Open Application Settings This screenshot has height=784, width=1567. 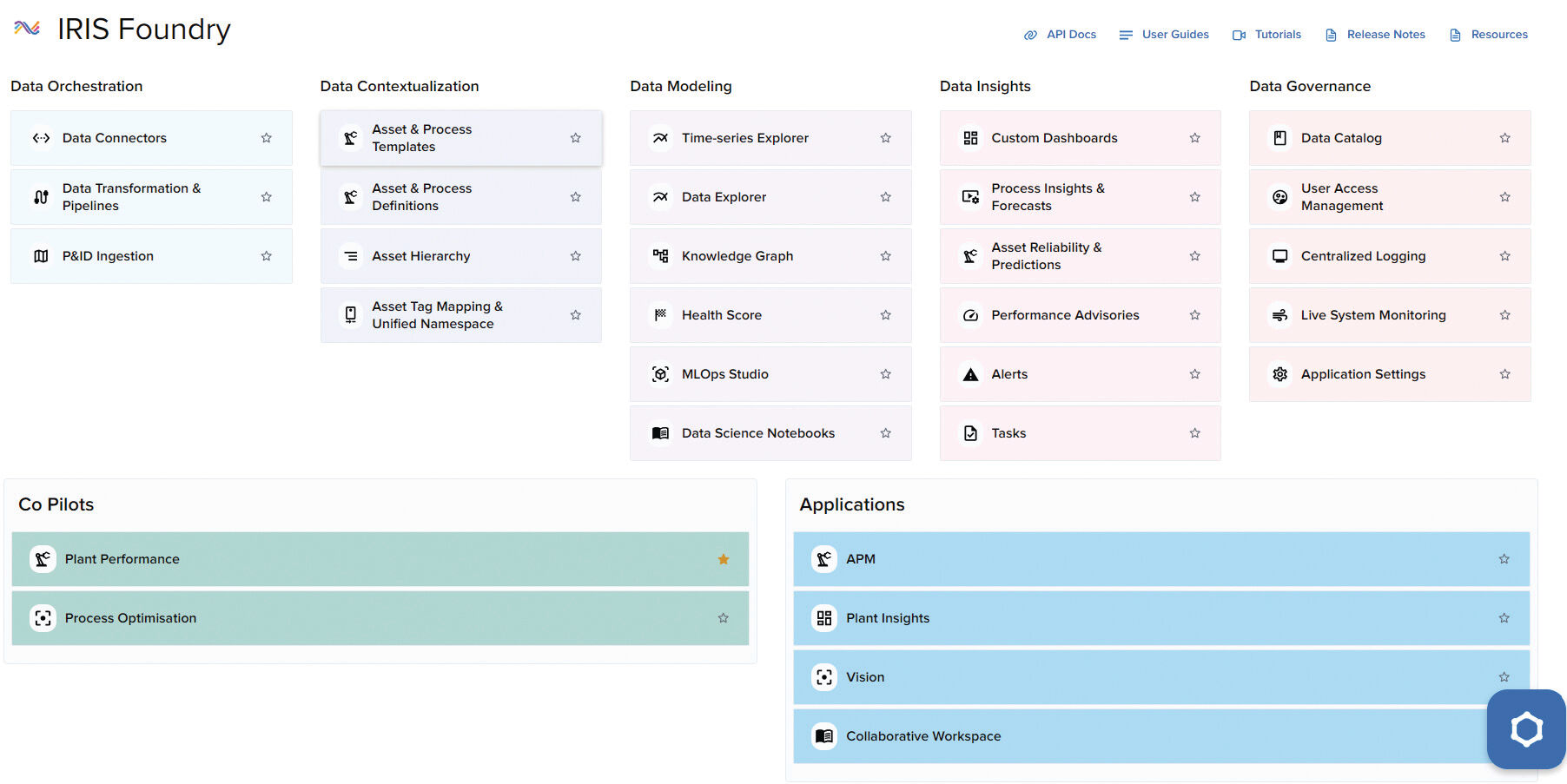click(x=1362, y=373)
